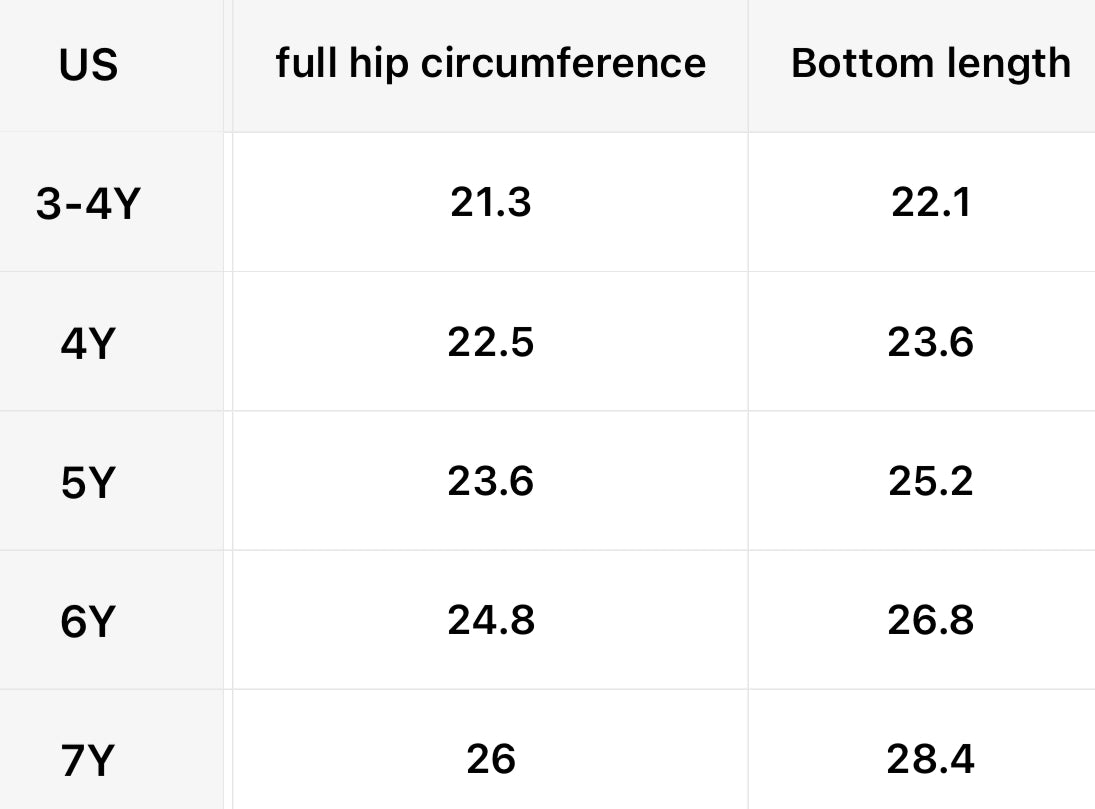Click the Bottom length column header
Screen dimensions: 1095x809
point(930,64)
